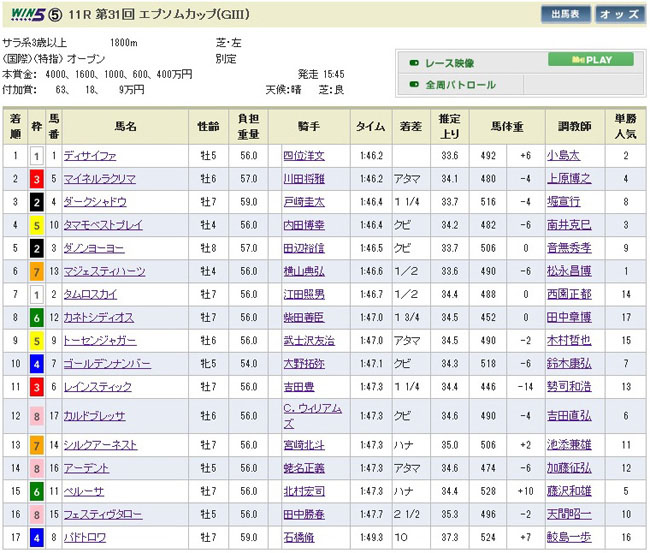Click green frame 6 badge beside カネトシディオス
The height and width of the screenshot is (553, 650).
pyautogui.click(x=36, y=317)
